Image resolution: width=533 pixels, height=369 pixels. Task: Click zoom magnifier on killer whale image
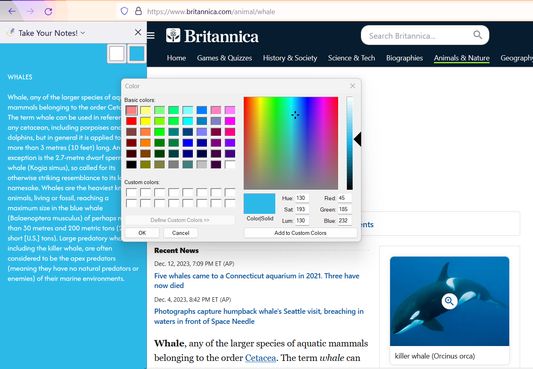click(x=449, y=301)
